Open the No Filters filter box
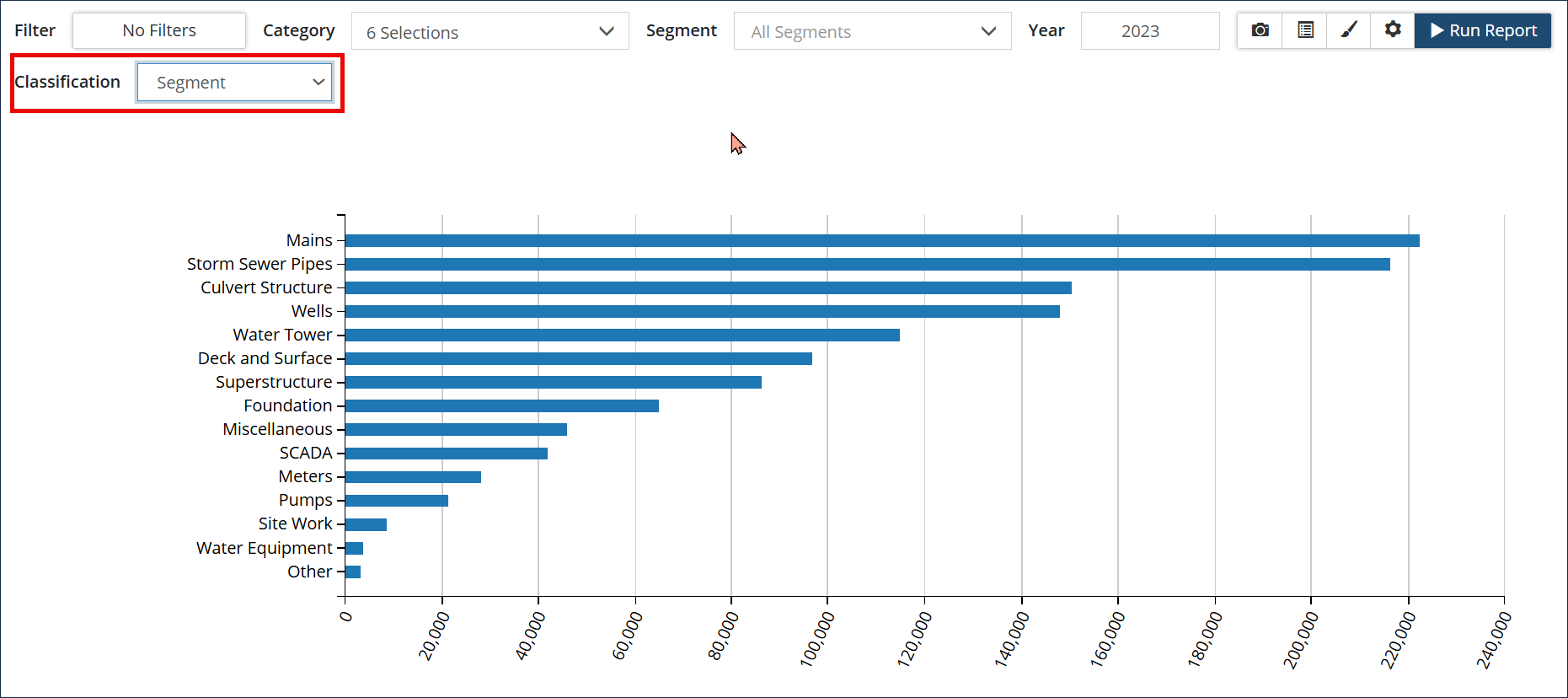Screen dimensions: 1568x698 159,31
